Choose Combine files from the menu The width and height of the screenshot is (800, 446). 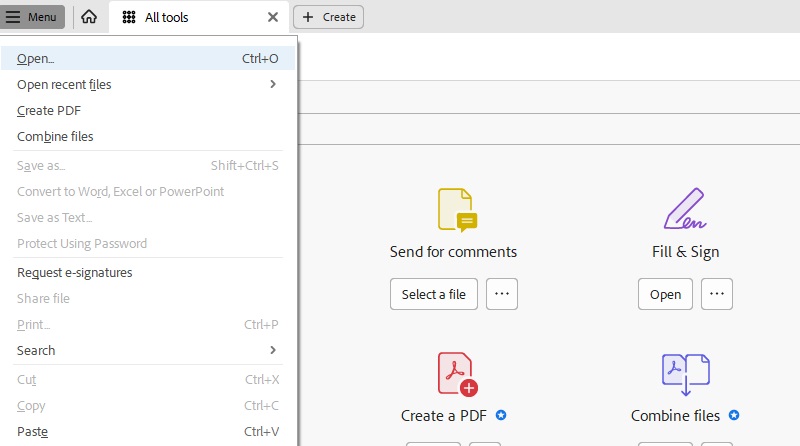pos(148,136)
